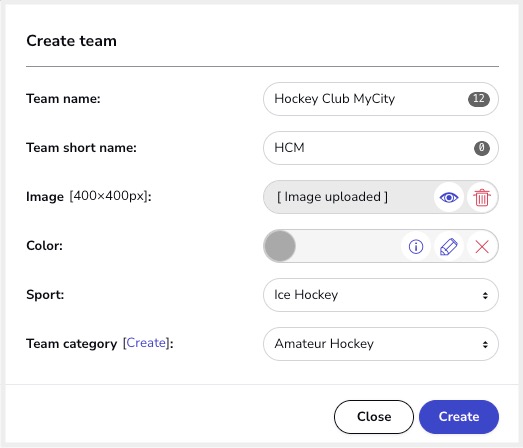Click the 12 character counter badge

tap(479, 99)
